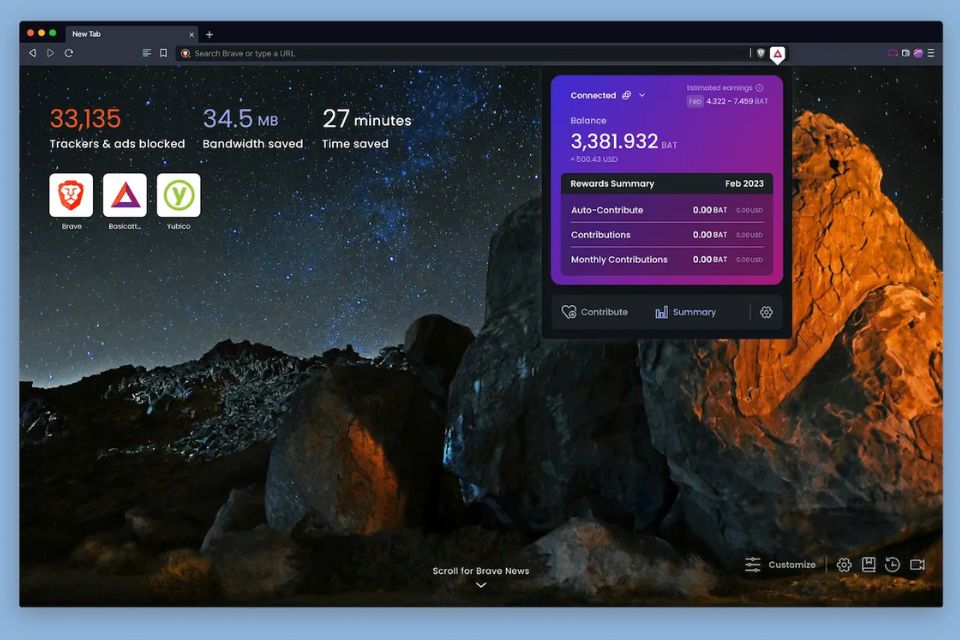Viewport: 960px width, 640px height.
Task: Click the link icon next to Connected
Action: 626,95
